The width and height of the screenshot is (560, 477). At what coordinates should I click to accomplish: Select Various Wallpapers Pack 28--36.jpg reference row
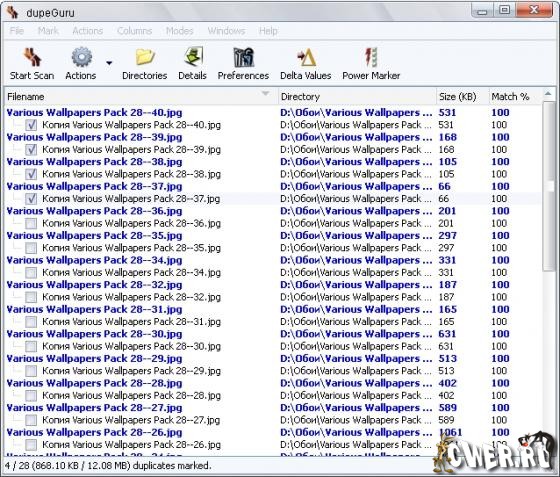click(x=273, y=211)
